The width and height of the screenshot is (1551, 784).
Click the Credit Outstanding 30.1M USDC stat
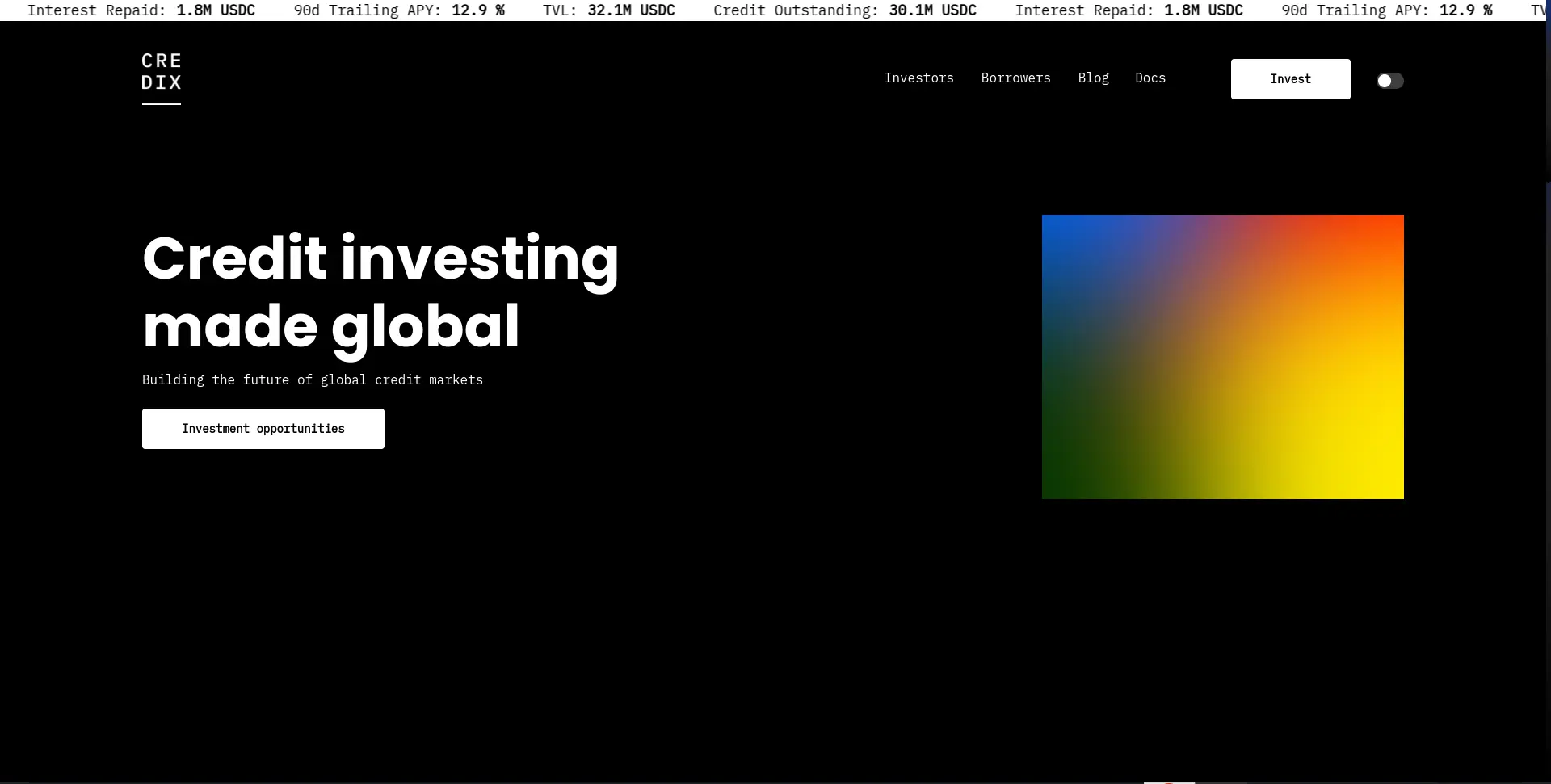[x=844, y=10]
